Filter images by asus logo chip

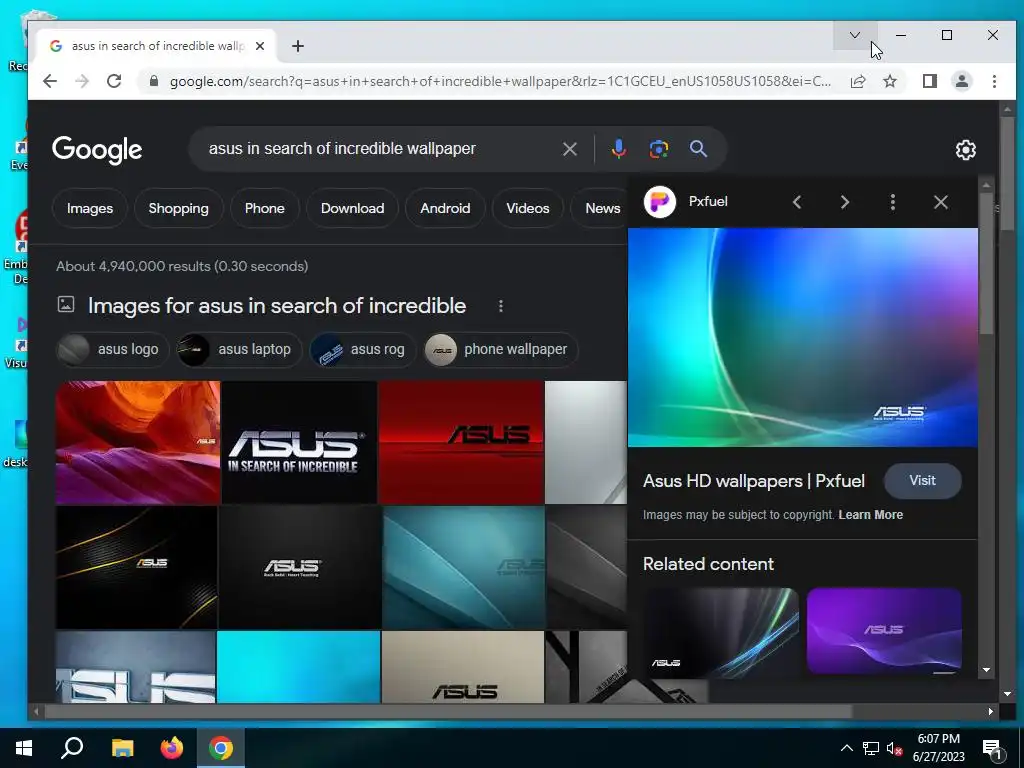coord(113,349)
